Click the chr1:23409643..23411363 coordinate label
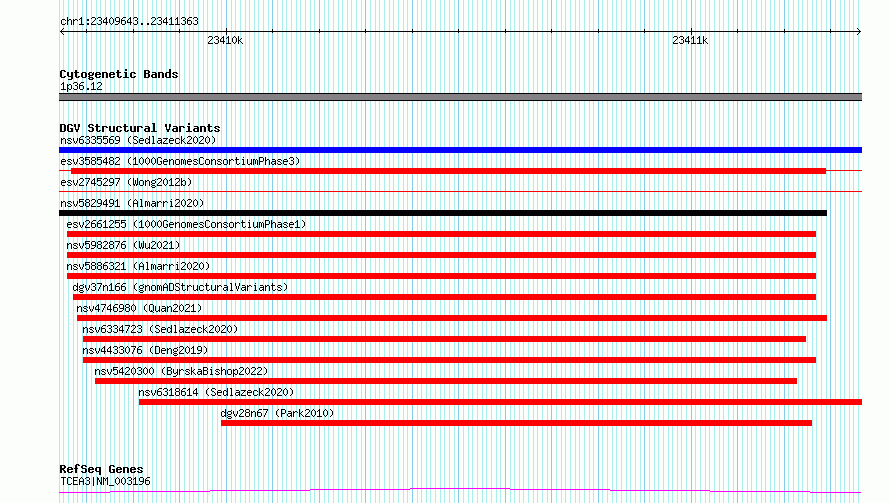Viewport: 890px width, 503px height. (x=129, y=21)
